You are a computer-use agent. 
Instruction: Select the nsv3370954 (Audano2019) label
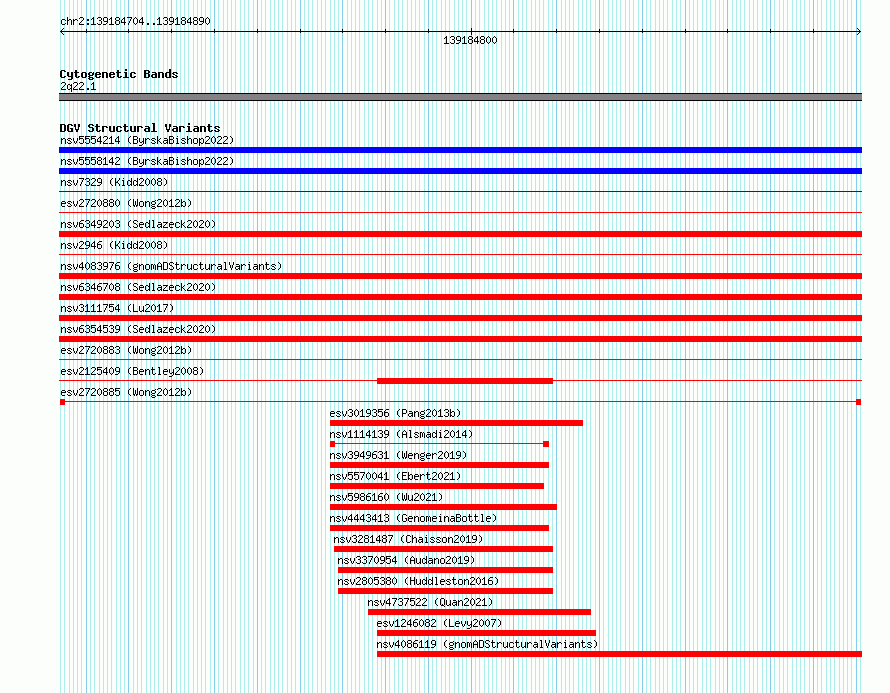click(406, 560)
